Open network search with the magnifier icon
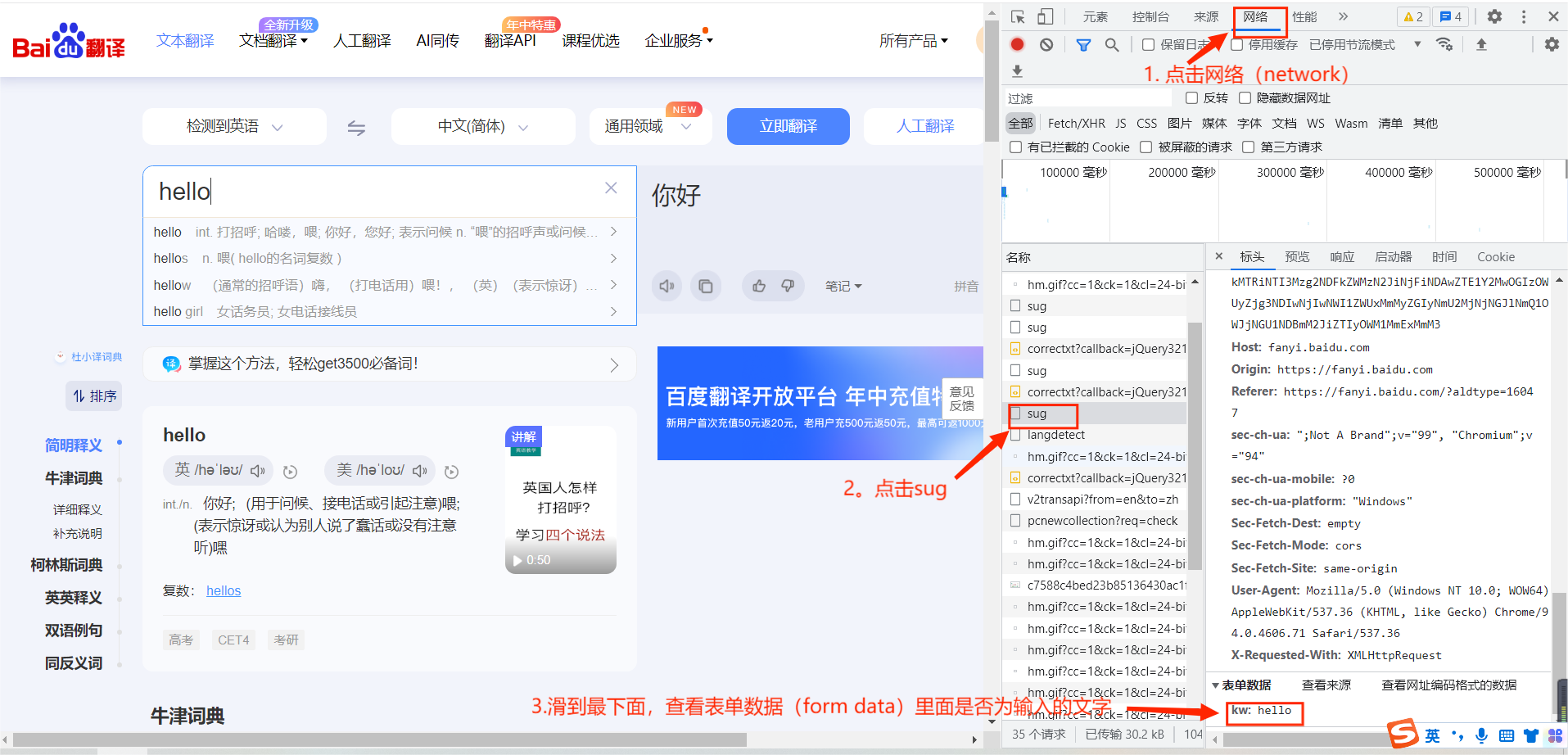The image size is (1568, 755). click(x=1111, y=45)
